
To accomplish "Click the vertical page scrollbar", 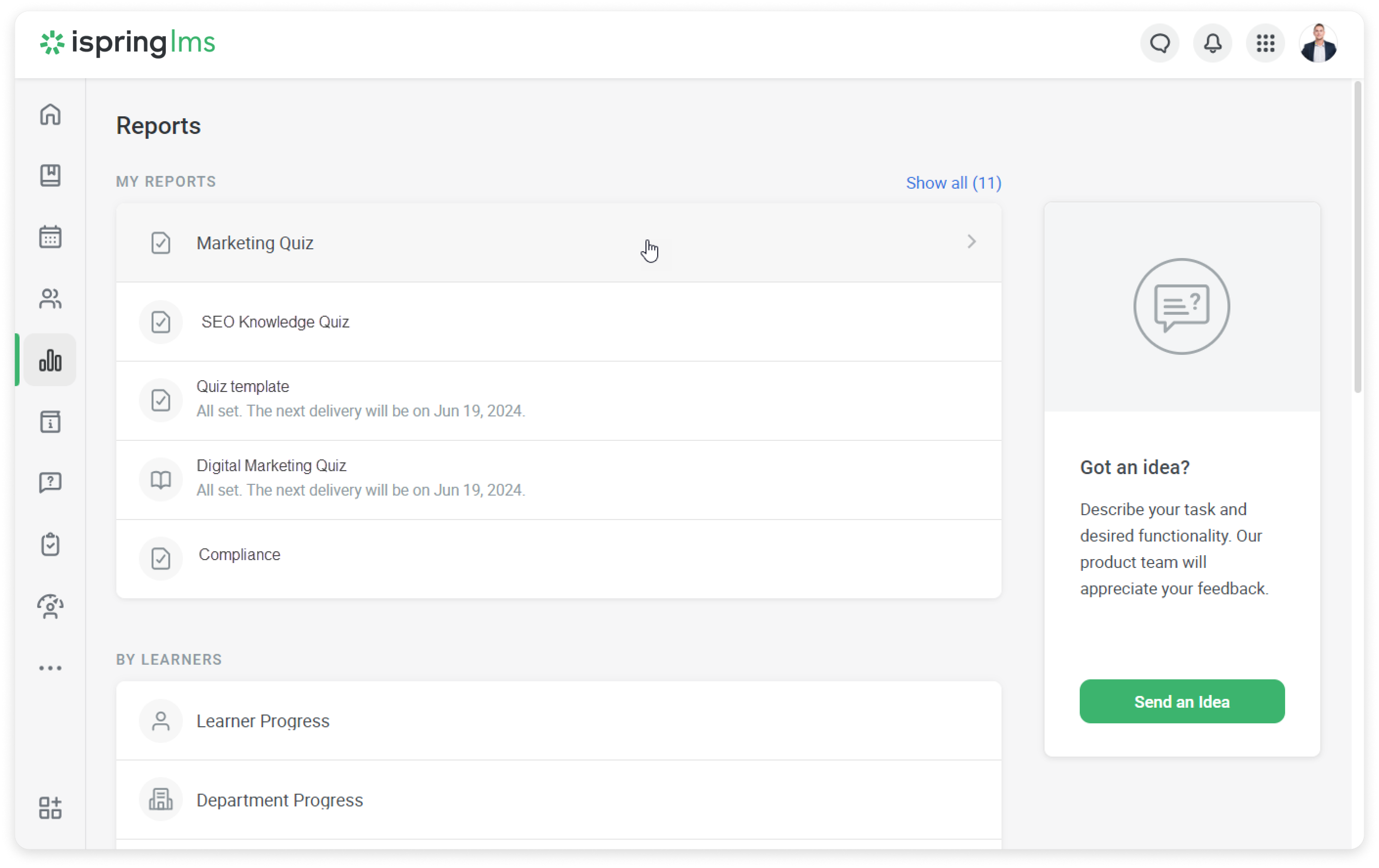I will [x=1357, y=237].
